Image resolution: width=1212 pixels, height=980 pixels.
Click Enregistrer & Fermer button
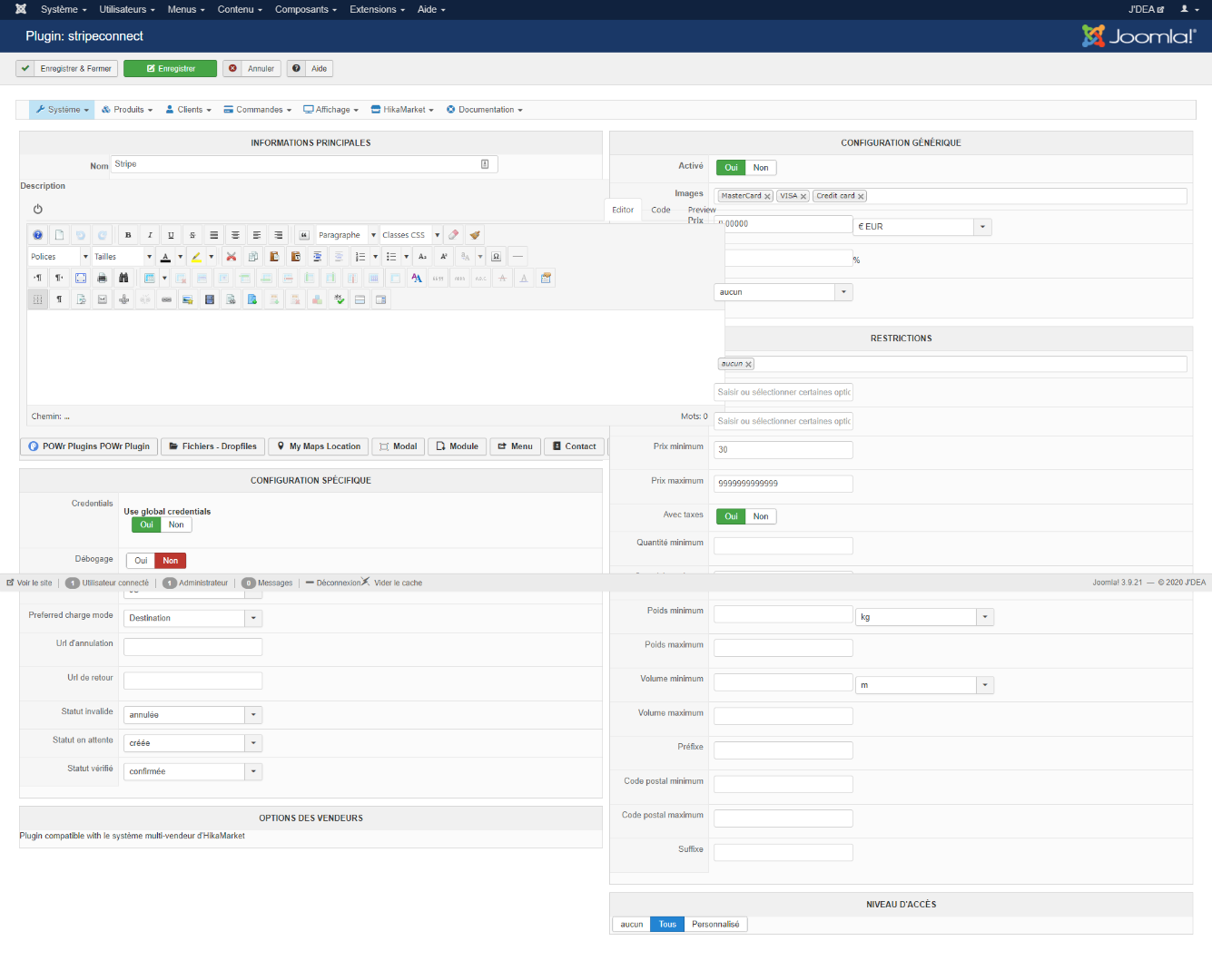[x=67, y=69]
